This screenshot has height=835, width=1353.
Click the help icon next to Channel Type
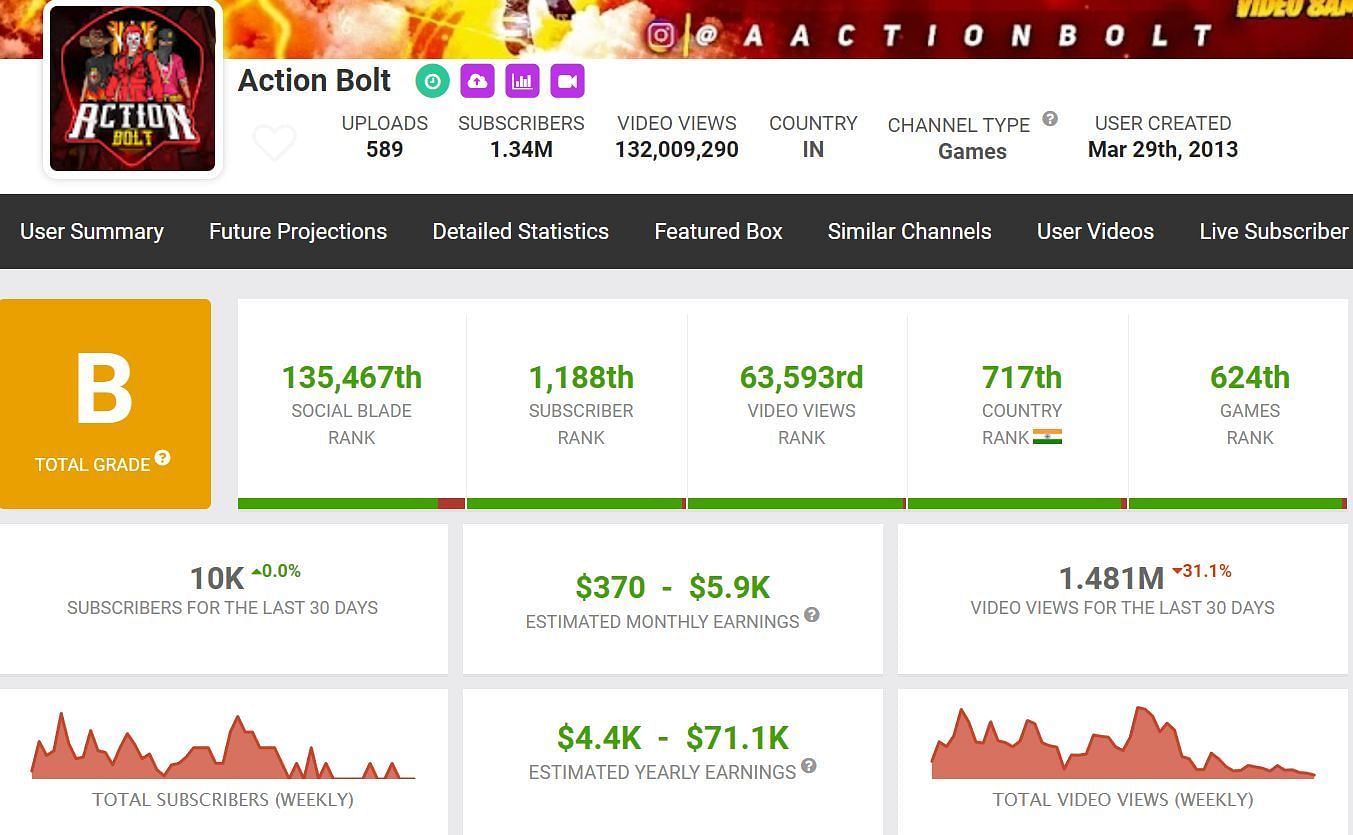click(x=1050, y=119)
